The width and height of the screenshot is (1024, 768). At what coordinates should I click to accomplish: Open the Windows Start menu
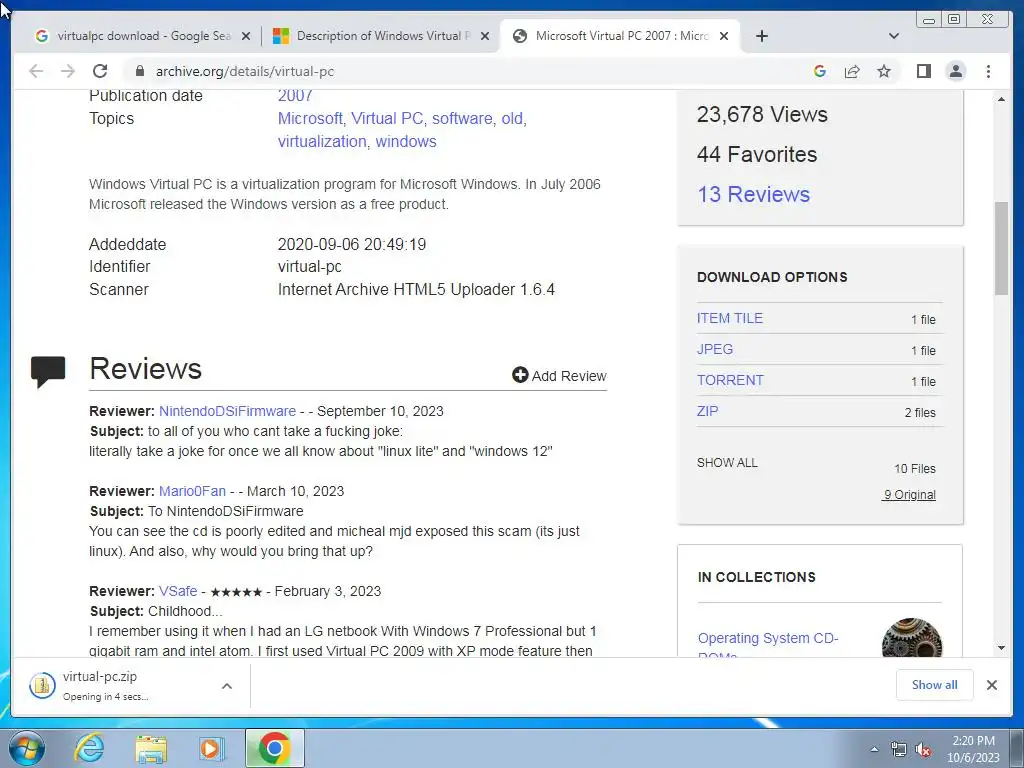tap(26, 748)
